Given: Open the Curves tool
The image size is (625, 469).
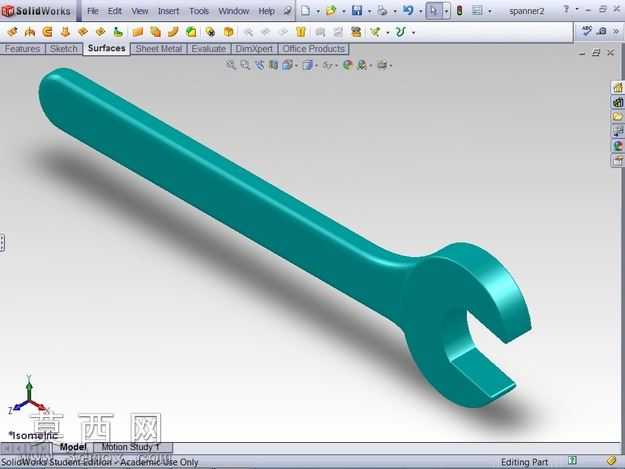Looking at the screenshot, I should (400, 31).
